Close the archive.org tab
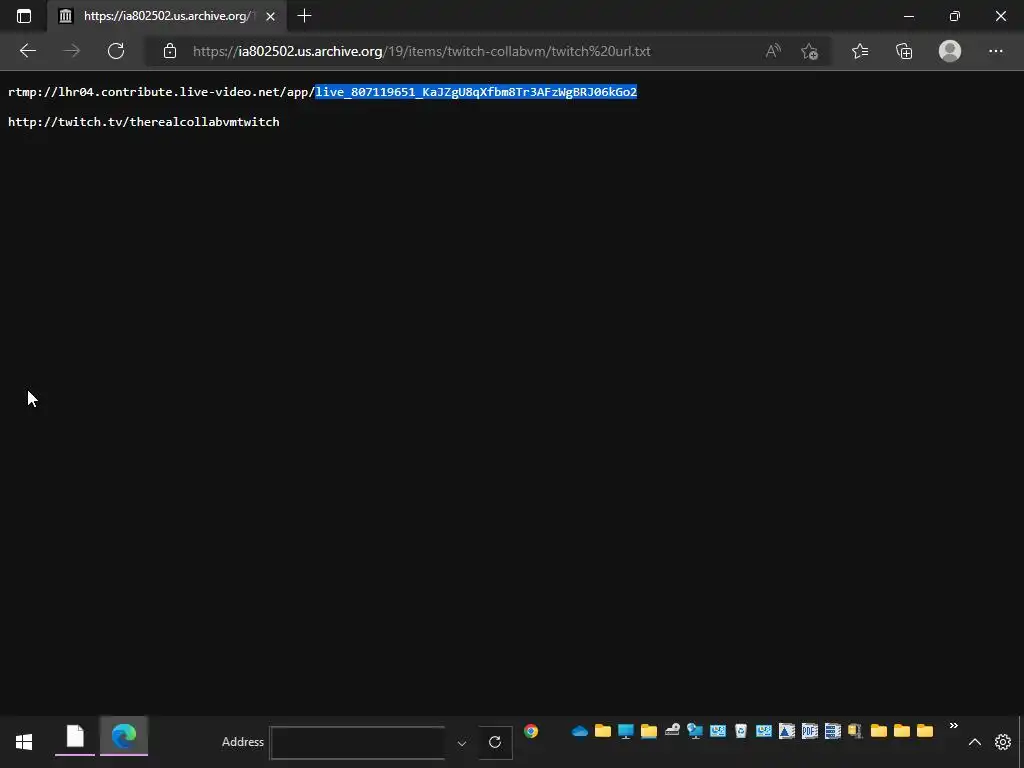The width and height of the screenshot is (1024, 768). (270, 16)
